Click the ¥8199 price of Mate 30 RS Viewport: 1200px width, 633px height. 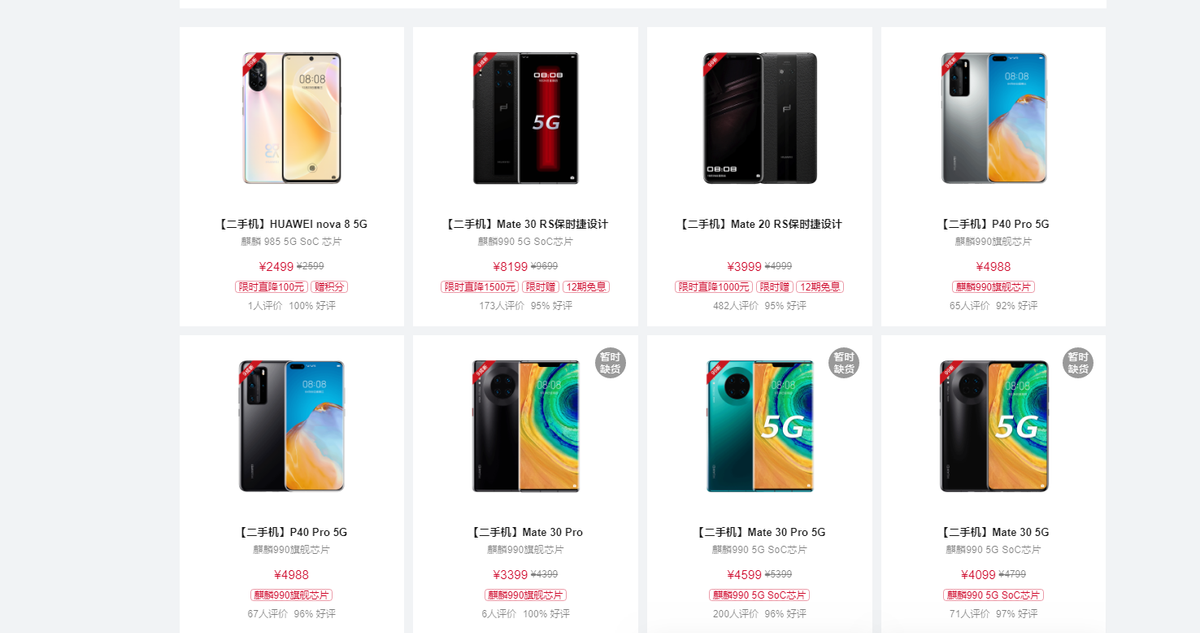click(510, 266)
